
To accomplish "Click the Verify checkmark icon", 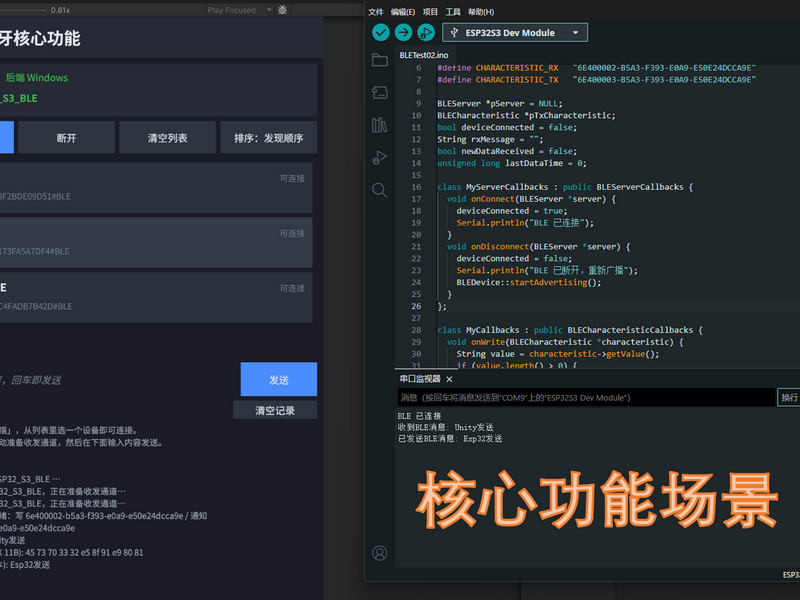I will click(381, 33).
